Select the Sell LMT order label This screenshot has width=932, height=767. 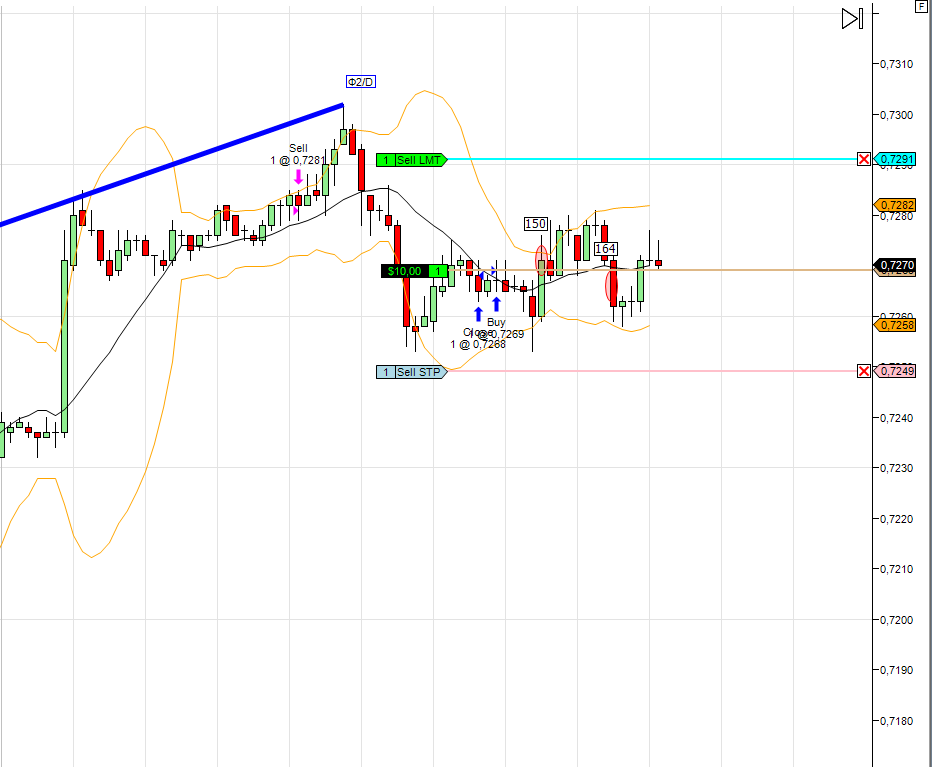coord(411,160)
